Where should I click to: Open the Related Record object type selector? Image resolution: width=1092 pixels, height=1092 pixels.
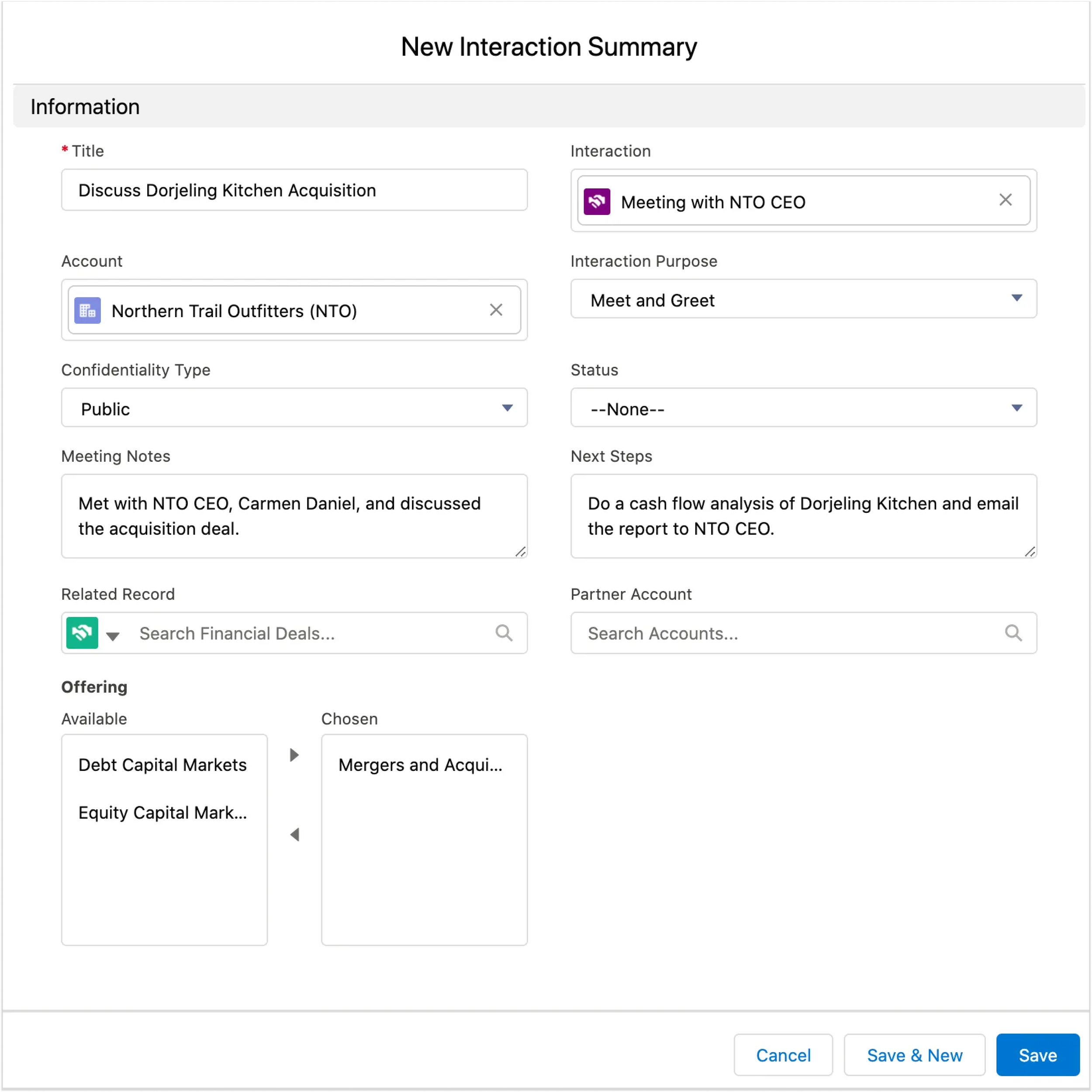(113, 636)
